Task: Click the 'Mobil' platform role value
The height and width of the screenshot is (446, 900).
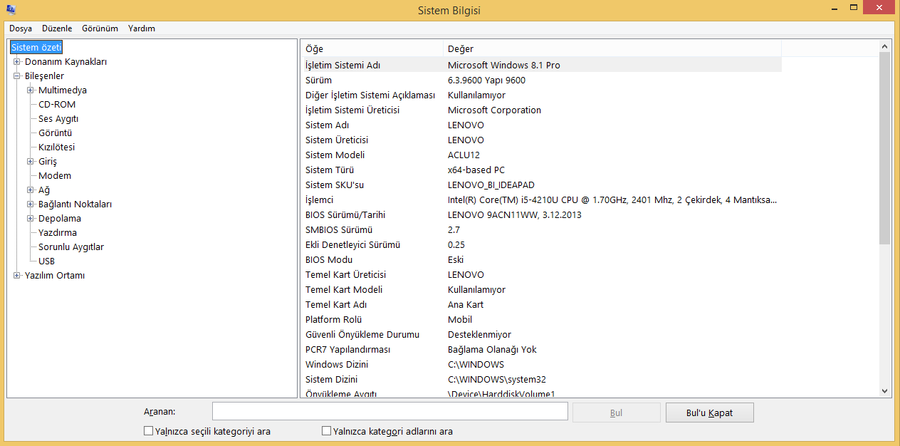Action: tap(460, 320)
